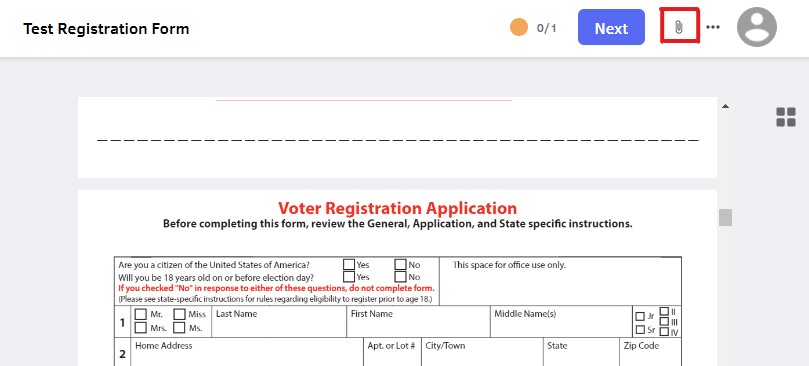Tick the Jr suffix checkbox
The image size is (809, 366).
tap(640, 316)
